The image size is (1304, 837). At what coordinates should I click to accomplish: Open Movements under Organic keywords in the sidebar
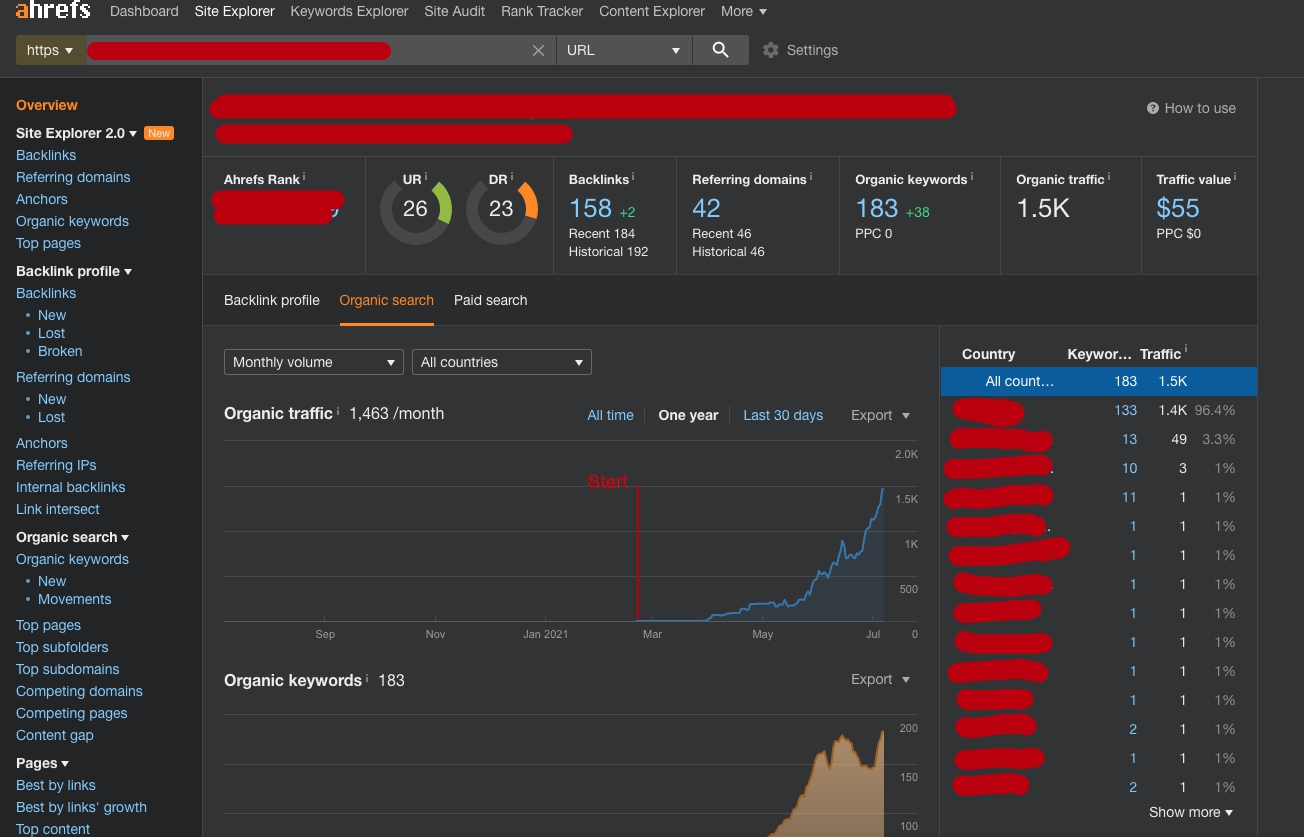coord(75,599)
